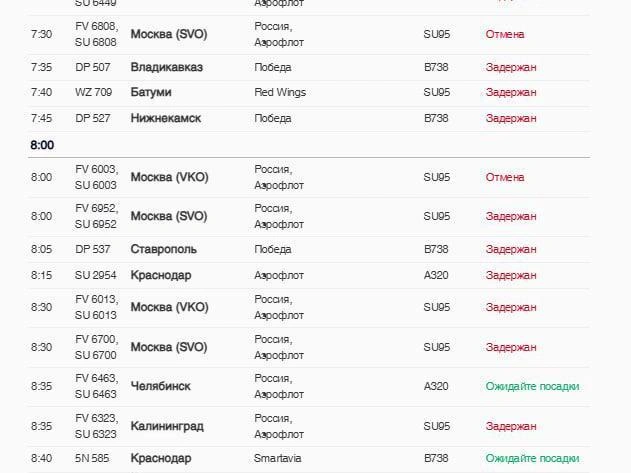
Task: Select the 5N 585 Smartavia flight to Краснодар
Action: pyautogui.click(x=309, y=459)
